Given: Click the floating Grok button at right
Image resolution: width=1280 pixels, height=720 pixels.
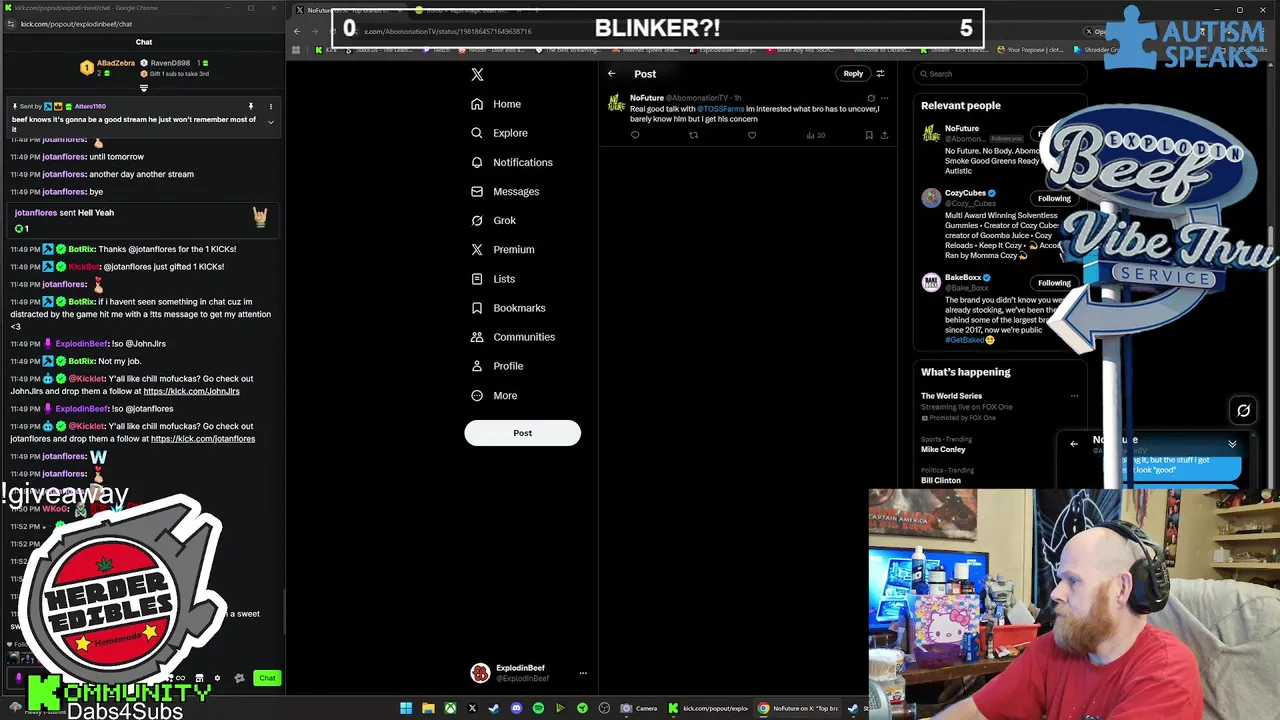Looking at the screenshot, I should point(1243,410).
